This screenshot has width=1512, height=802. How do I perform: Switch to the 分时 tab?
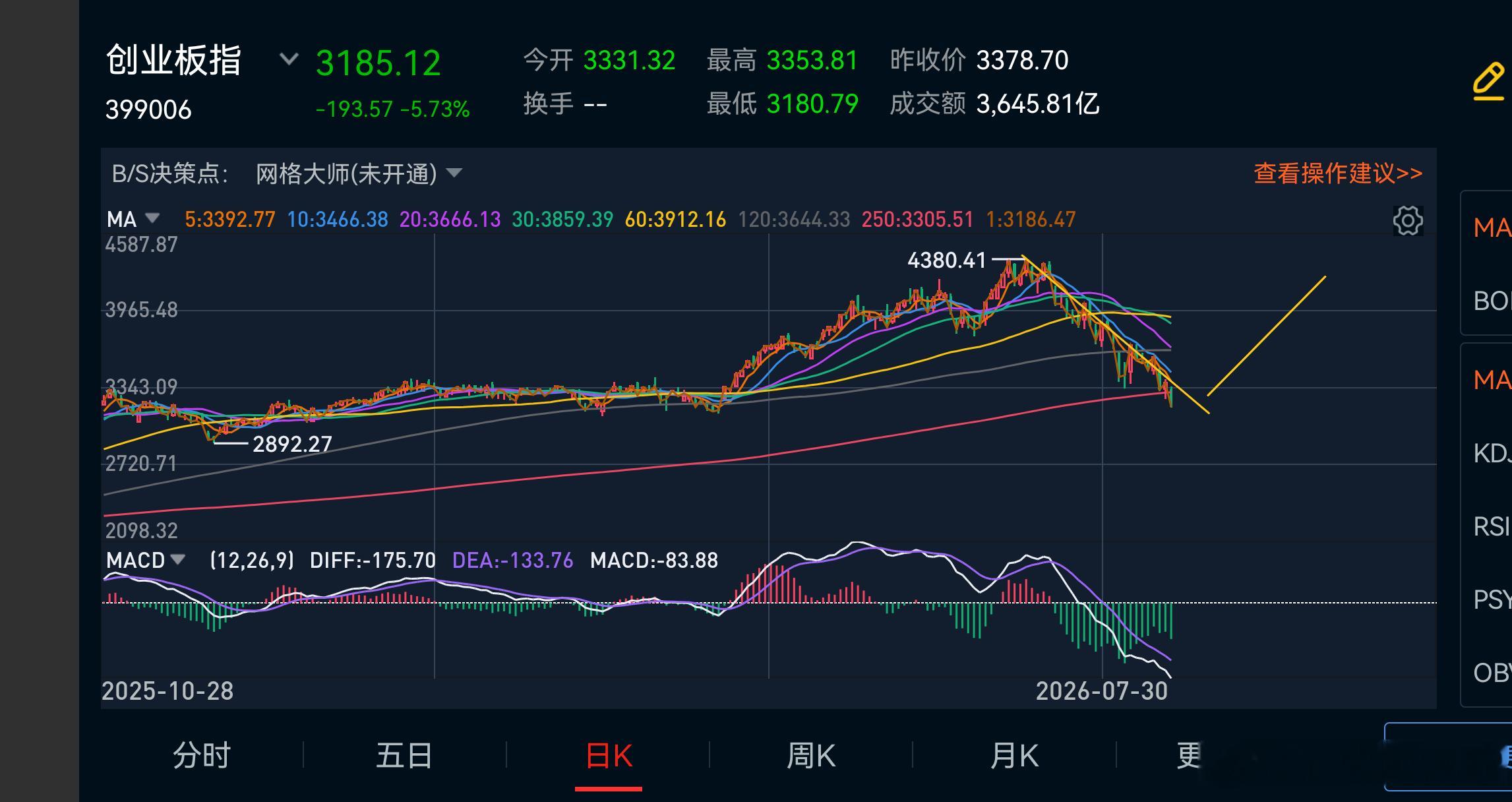pyautogui.click(x=202, y=755)
